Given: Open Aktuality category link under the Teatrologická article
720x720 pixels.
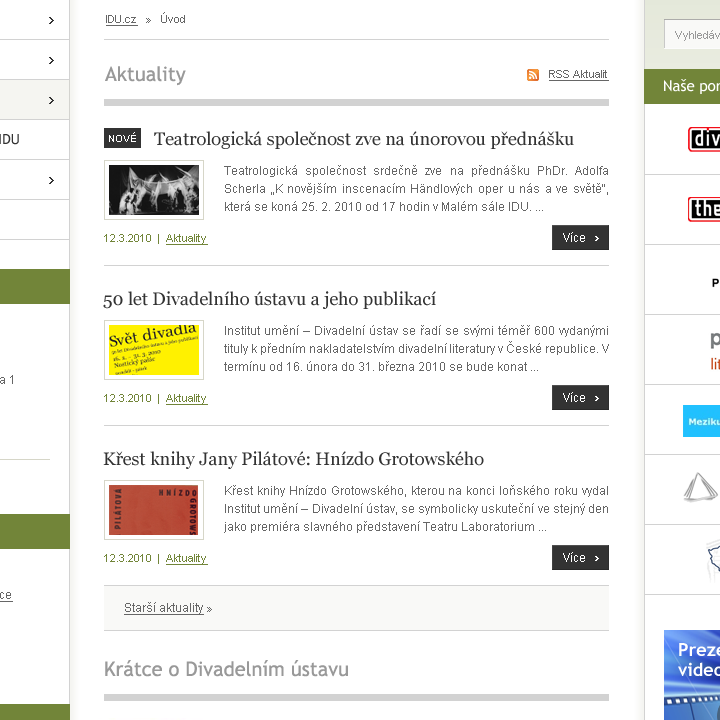Looking at the screenshot, I should coord(186,238).
